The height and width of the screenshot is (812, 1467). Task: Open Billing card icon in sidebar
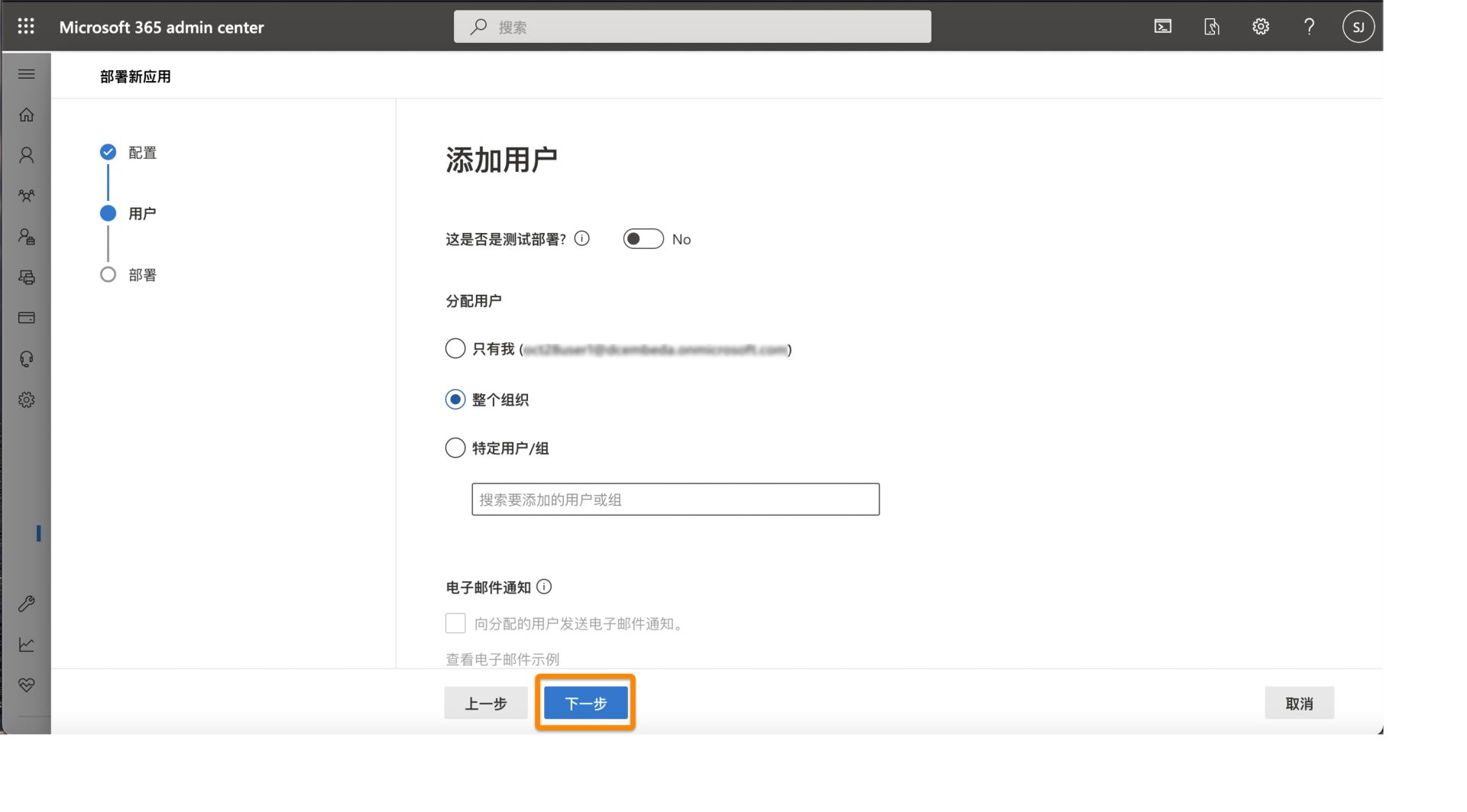point(27,318)
